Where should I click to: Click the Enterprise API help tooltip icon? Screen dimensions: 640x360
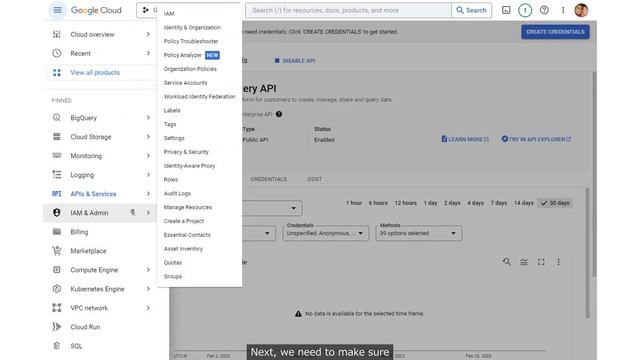[x=279, y=114]
